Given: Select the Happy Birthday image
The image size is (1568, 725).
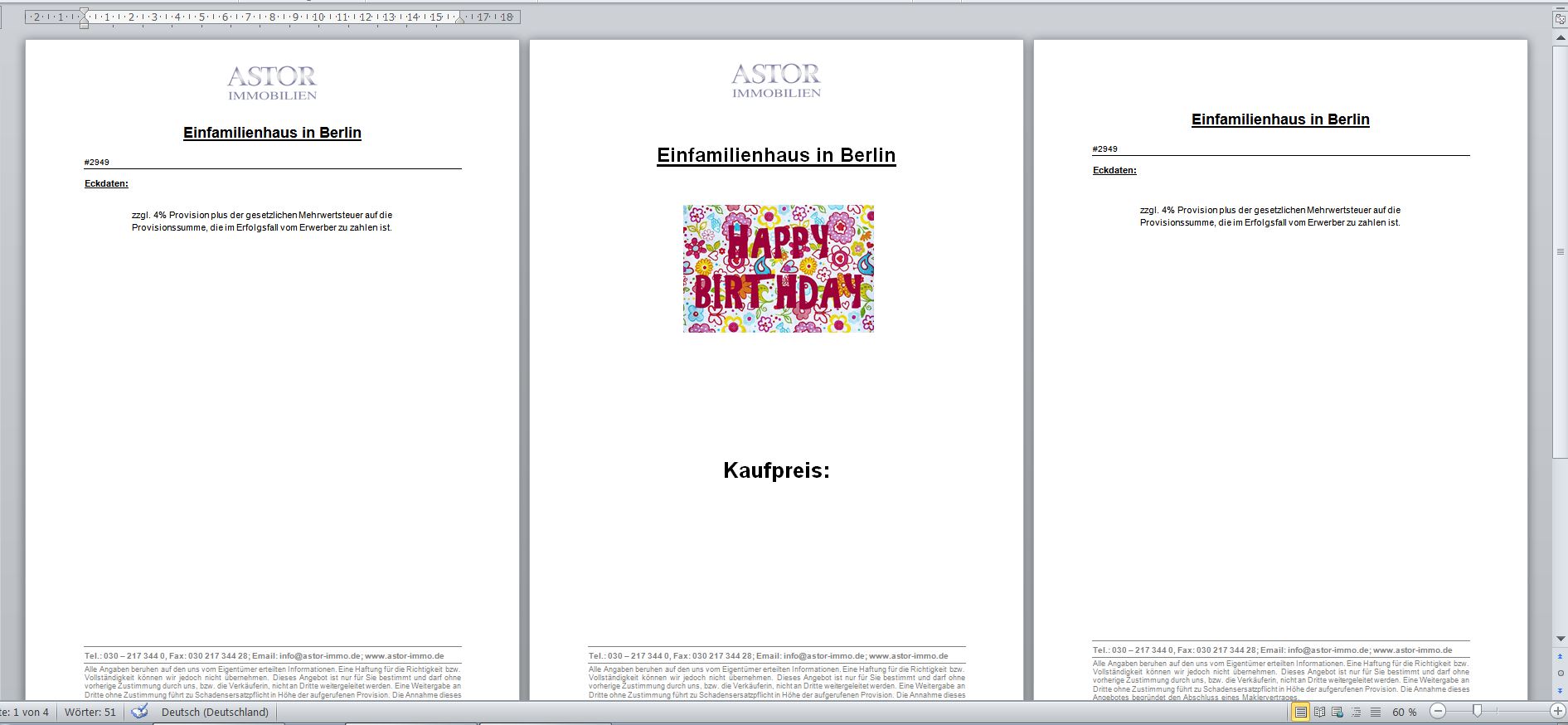Looking at the screenshot, I should click(x=778, y=269).
